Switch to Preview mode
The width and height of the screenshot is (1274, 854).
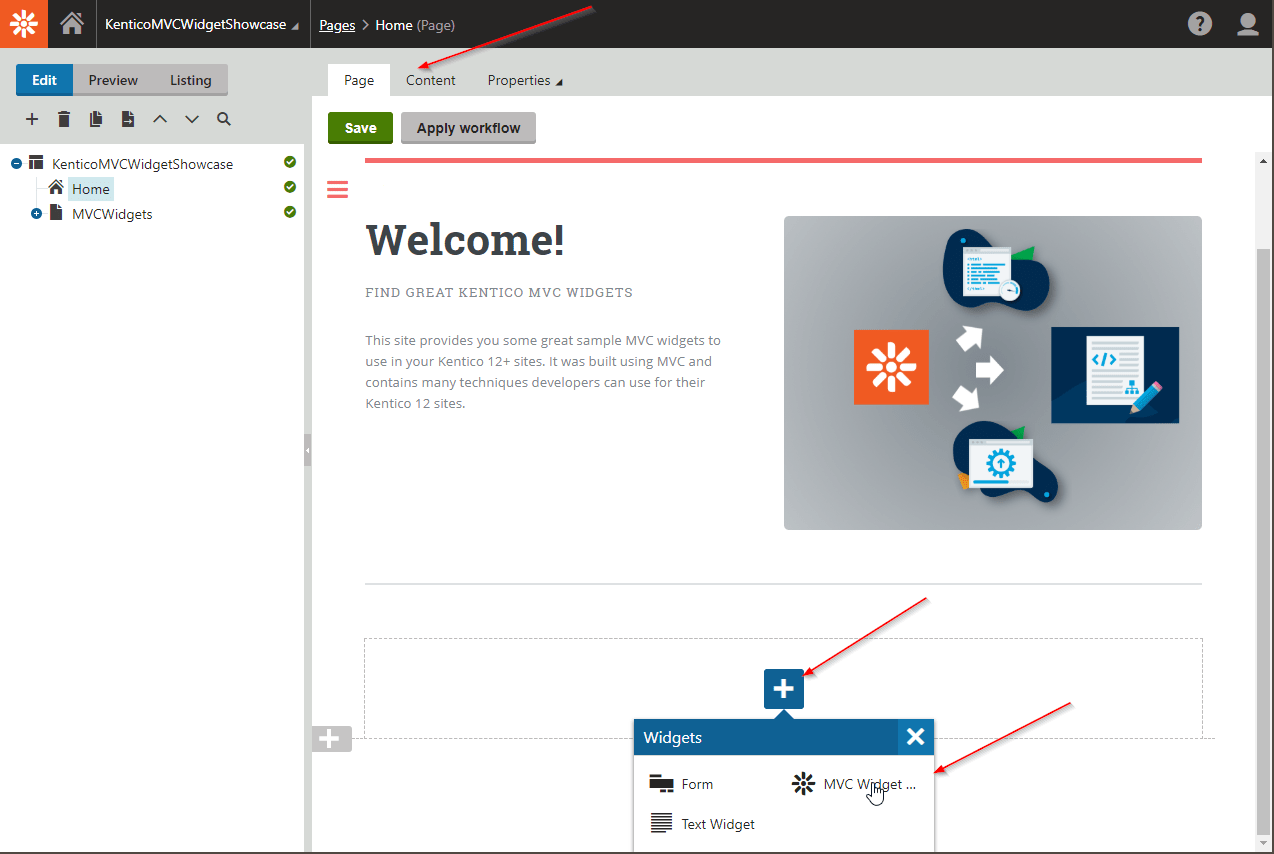pos(113,80)
